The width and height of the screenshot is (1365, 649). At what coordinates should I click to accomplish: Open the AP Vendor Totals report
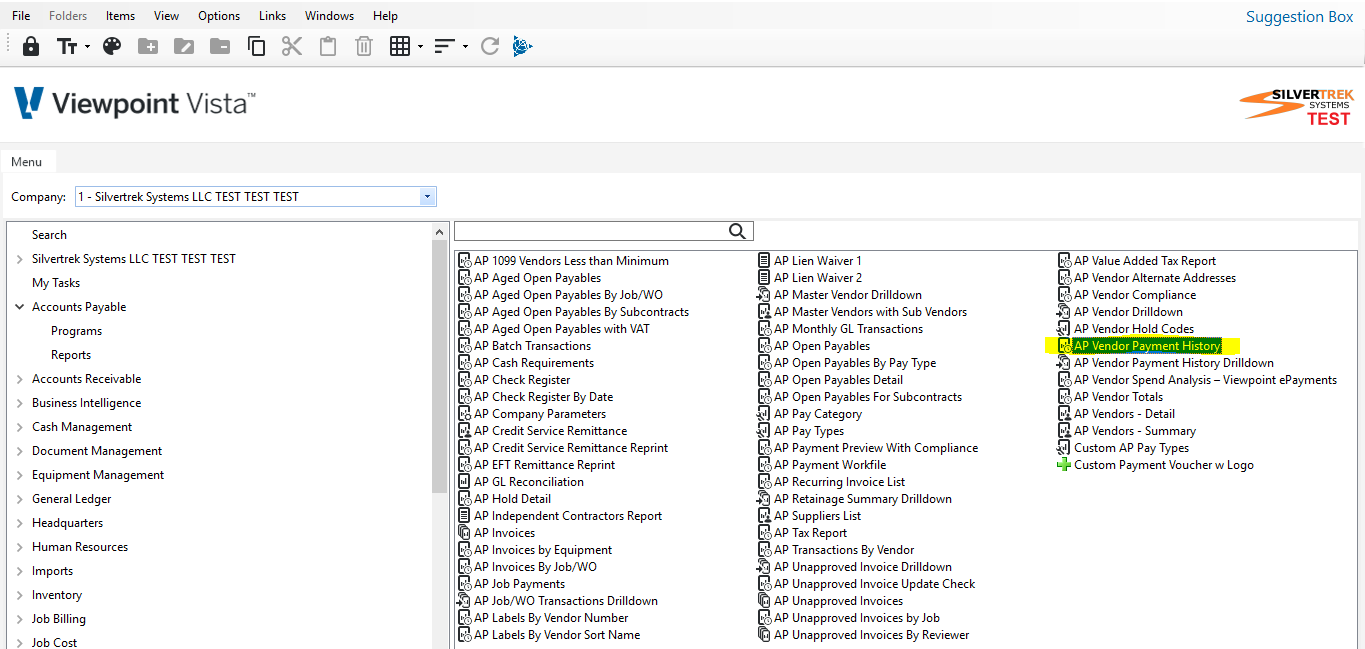pyautogui.click(x=1119, y=397)
